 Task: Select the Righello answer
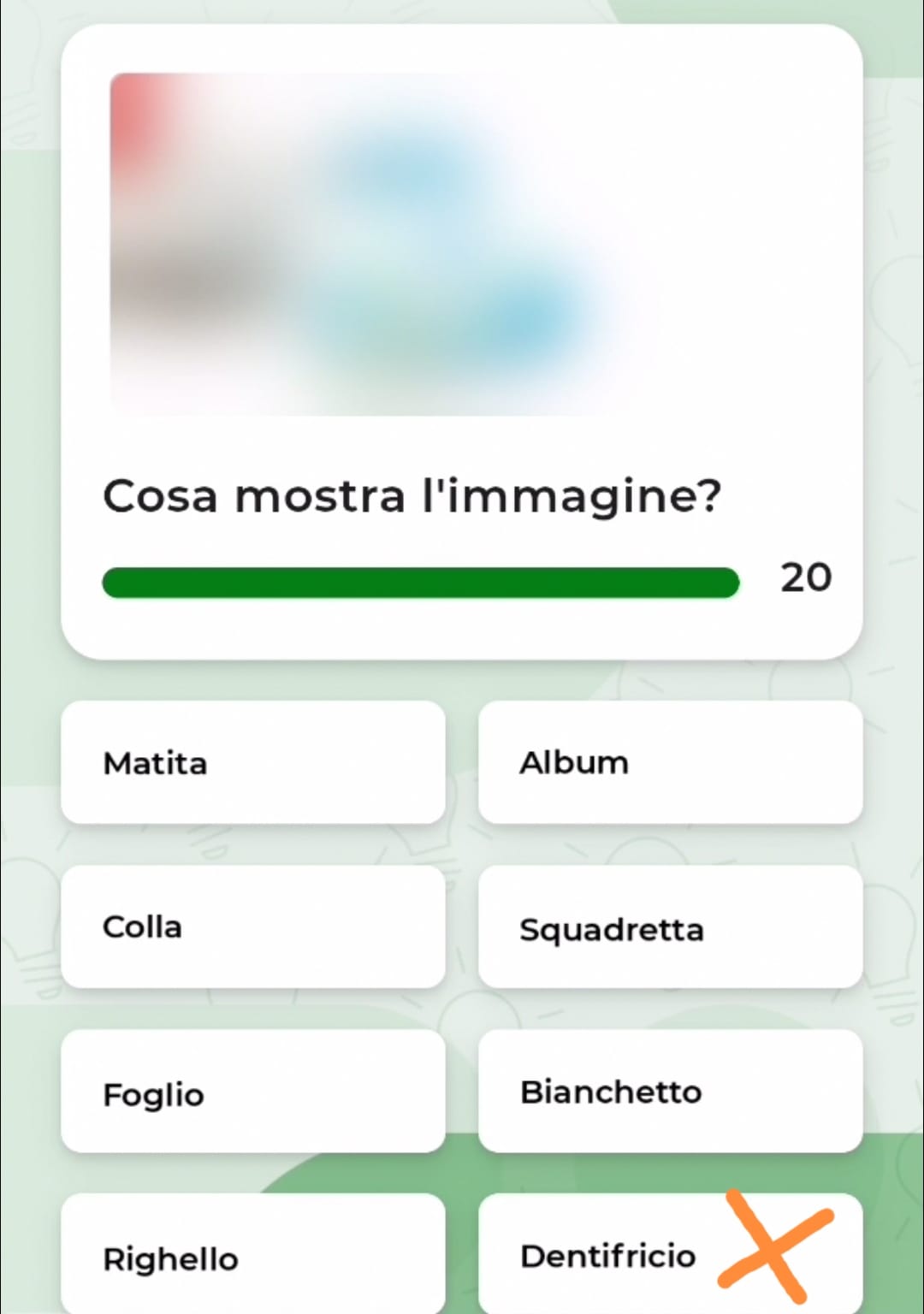pyautogui.click(x=253, y=1254)
